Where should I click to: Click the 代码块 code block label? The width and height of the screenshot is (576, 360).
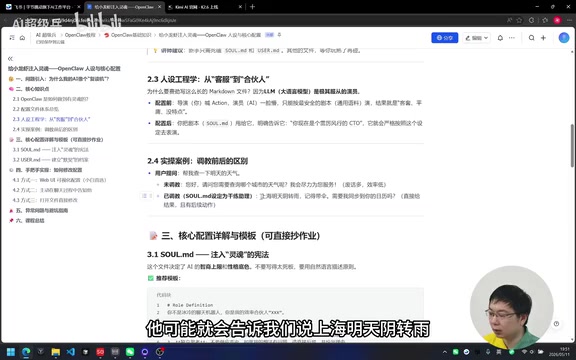tap(164, 295)
